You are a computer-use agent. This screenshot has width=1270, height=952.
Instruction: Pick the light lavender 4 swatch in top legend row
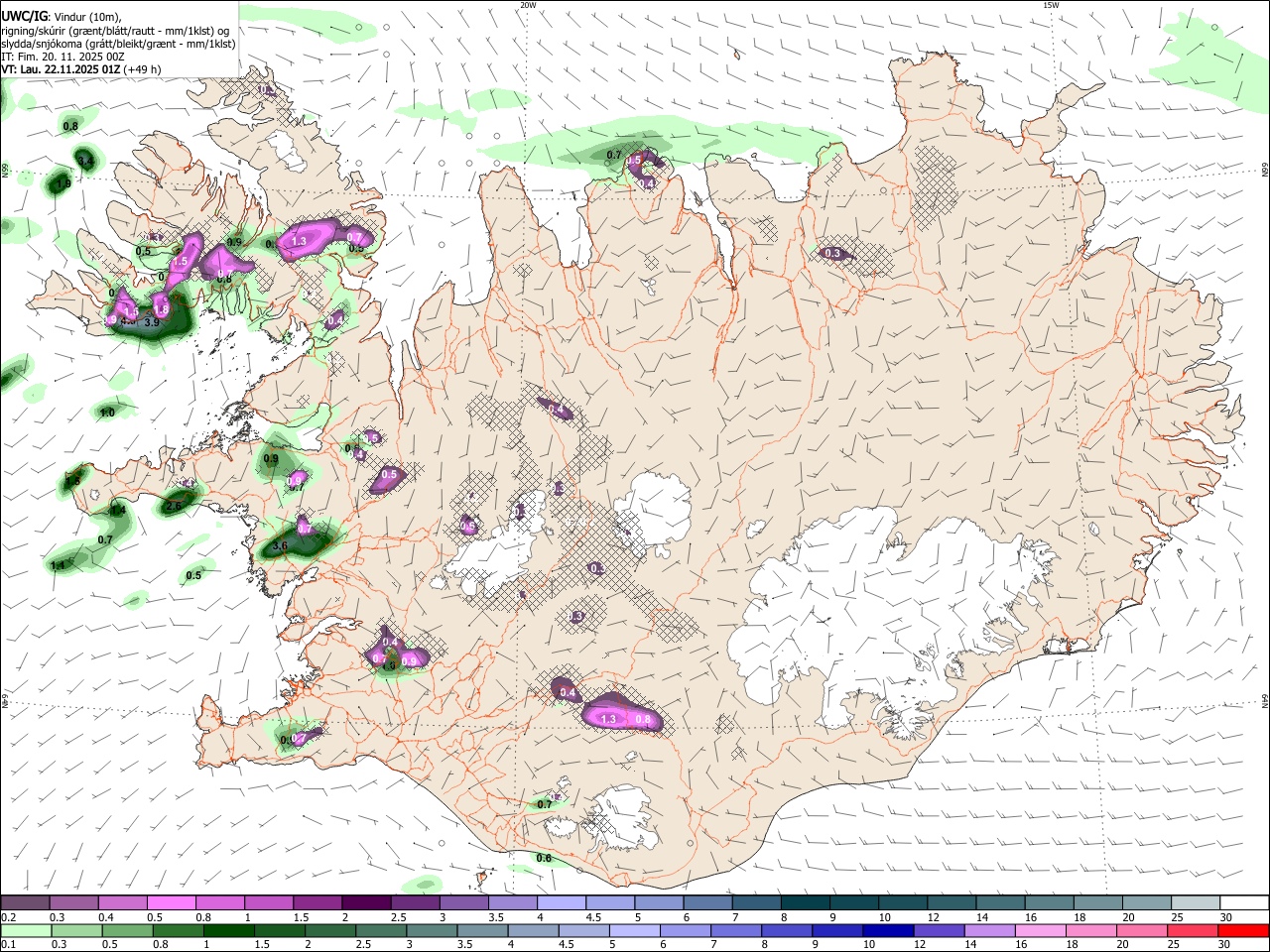pyautogui.click(x=562, y=903)
